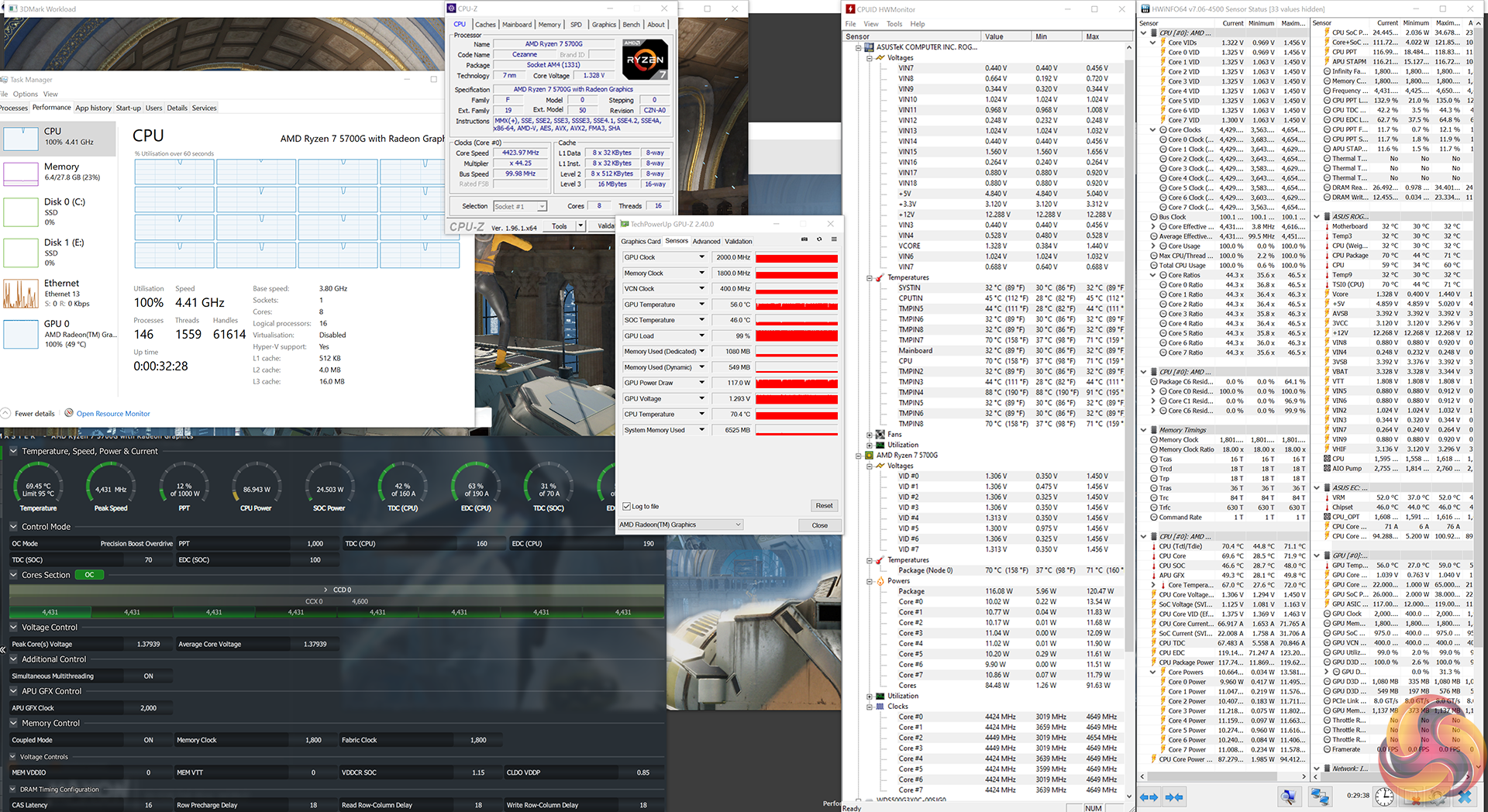Switch to GPU-Z Advanced tab
The width and height of the screenshot is (1488, 812).
pos(706,241)
